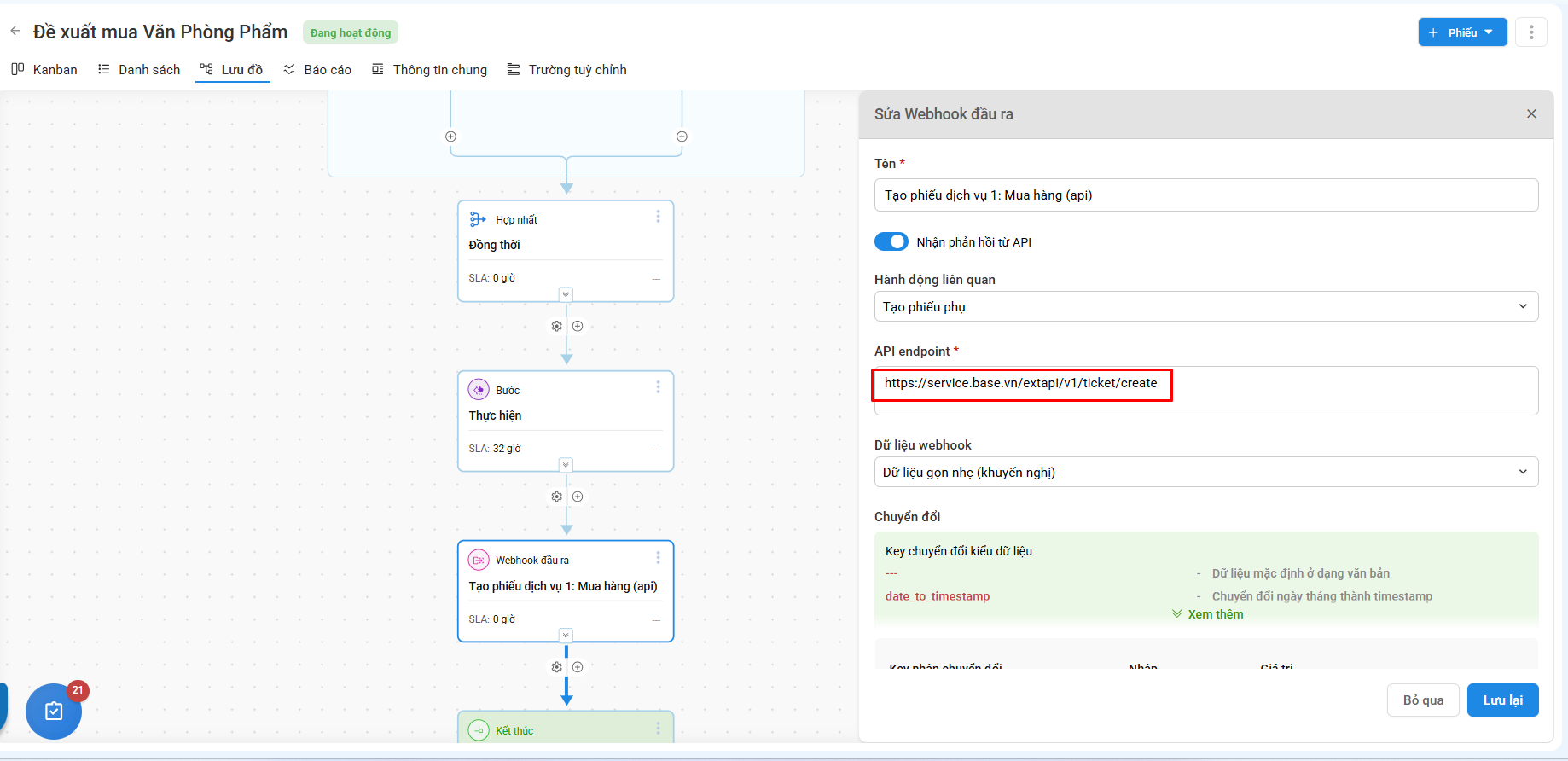
Task: Expand chevron below Đồng thời node
Action: 566,294
